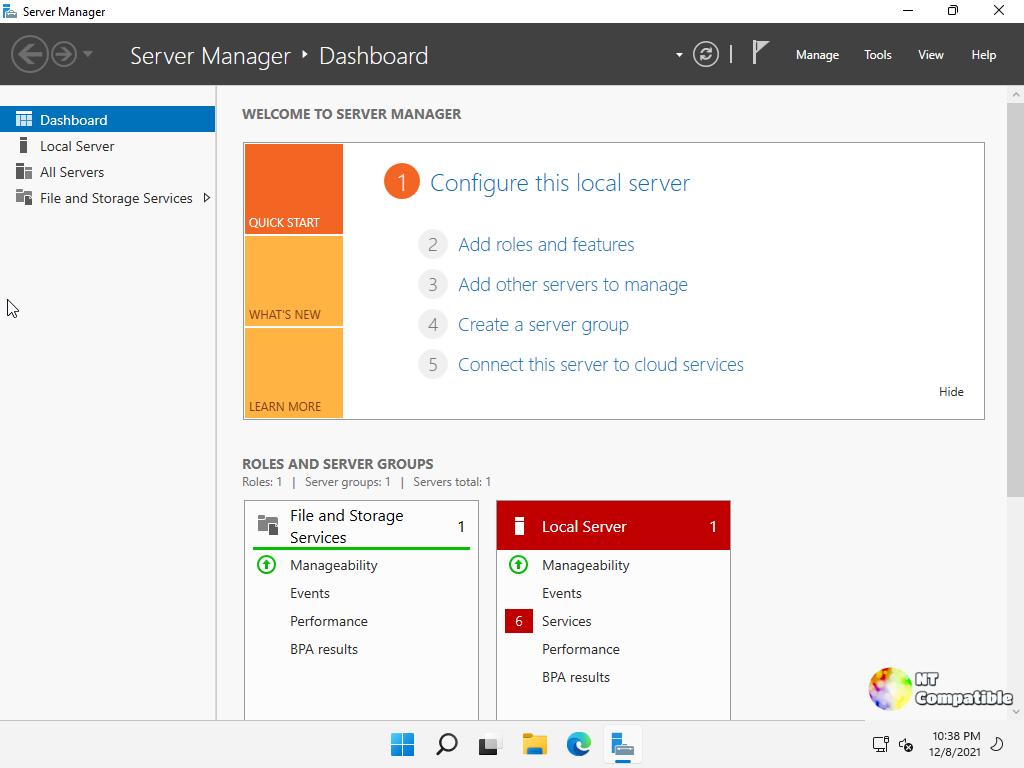Open the View menu
Viewport: 1024px width, 768px height.
pos(930,55)
